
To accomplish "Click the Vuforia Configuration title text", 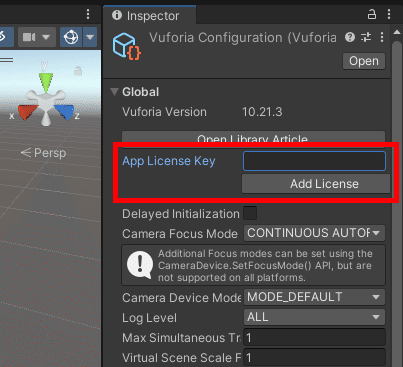I will tap(243, 38).
